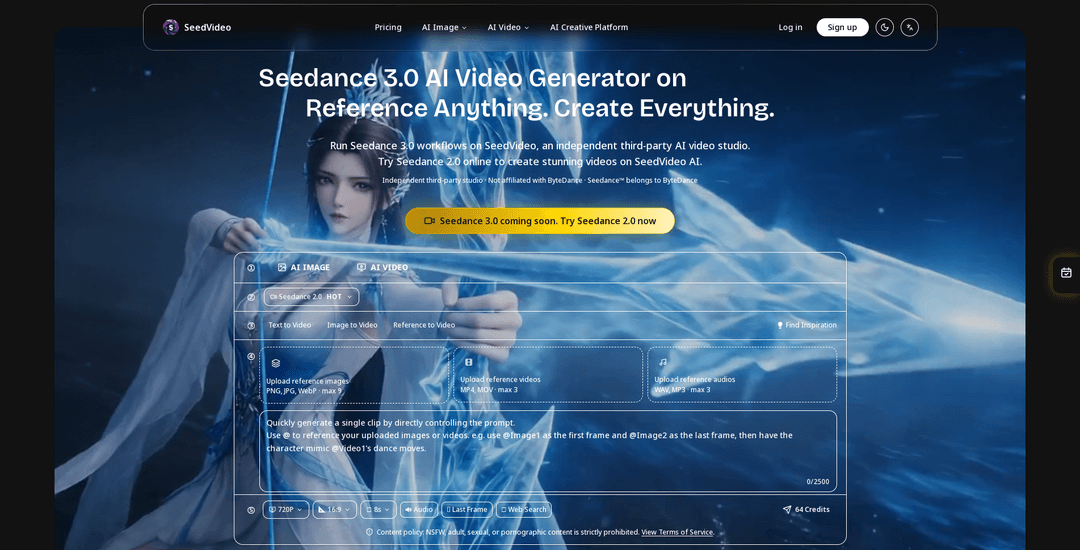Click the '0/2500' character counter
This screenshot has height=550, width=1080.
pyautogui.click(x=818, y=482)
